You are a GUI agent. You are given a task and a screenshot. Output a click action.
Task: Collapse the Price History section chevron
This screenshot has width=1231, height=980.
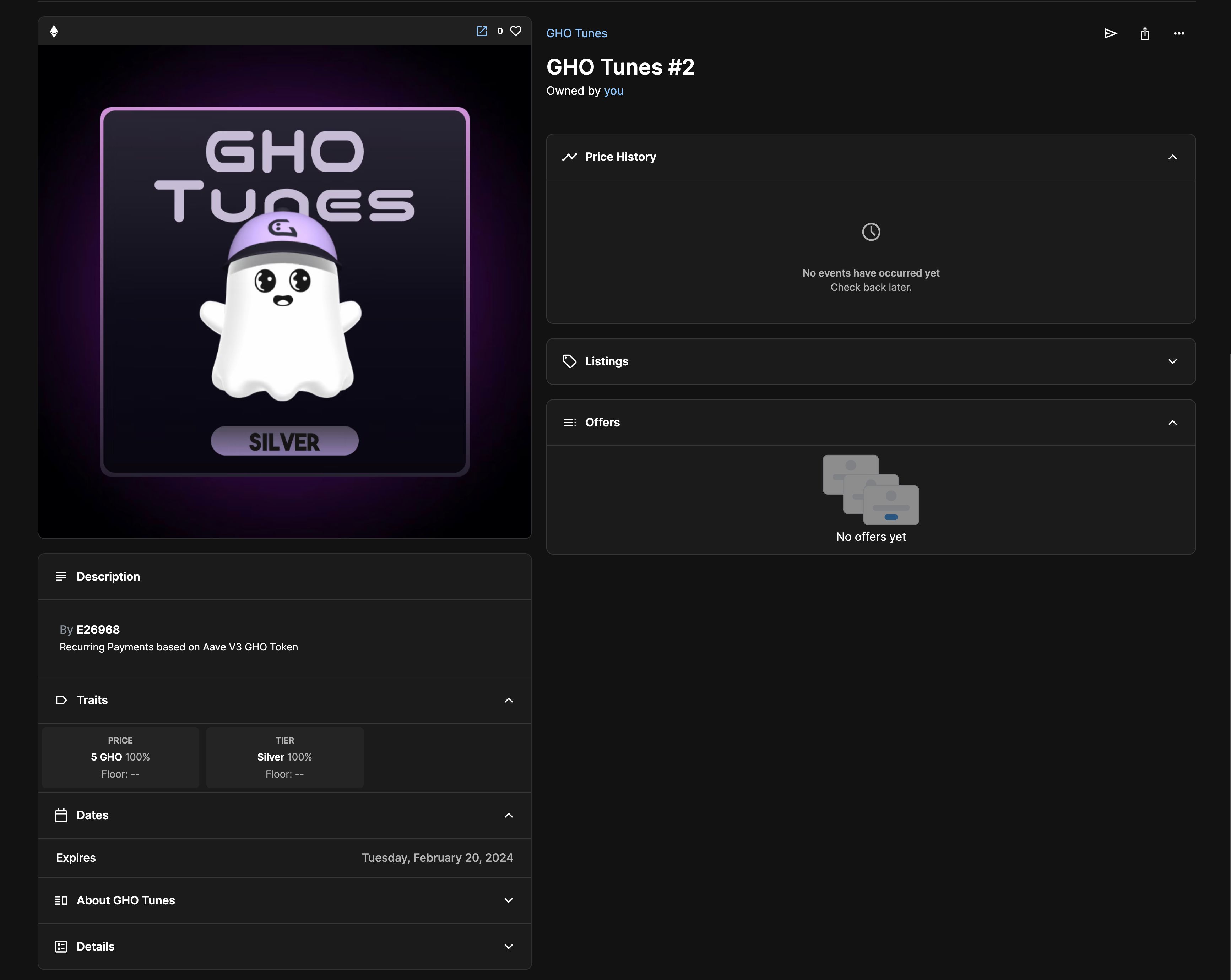pyautogui.click(x=1173, y=157)
